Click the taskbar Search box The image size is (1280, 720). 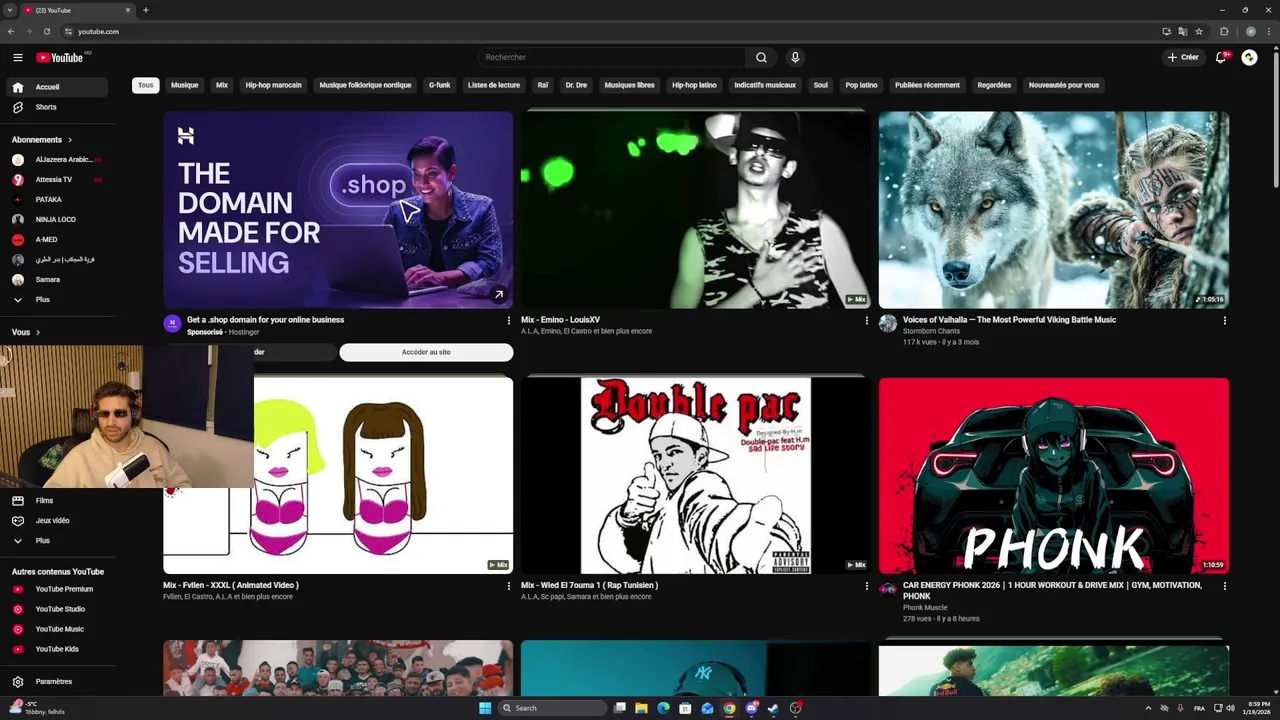point(552,708)
